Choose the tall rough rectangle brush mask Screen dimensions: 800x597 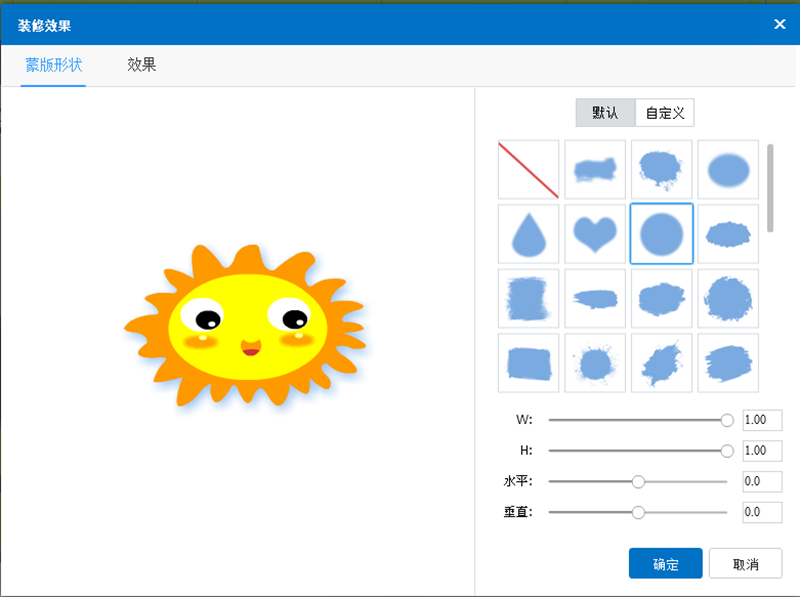click(528, 298)
